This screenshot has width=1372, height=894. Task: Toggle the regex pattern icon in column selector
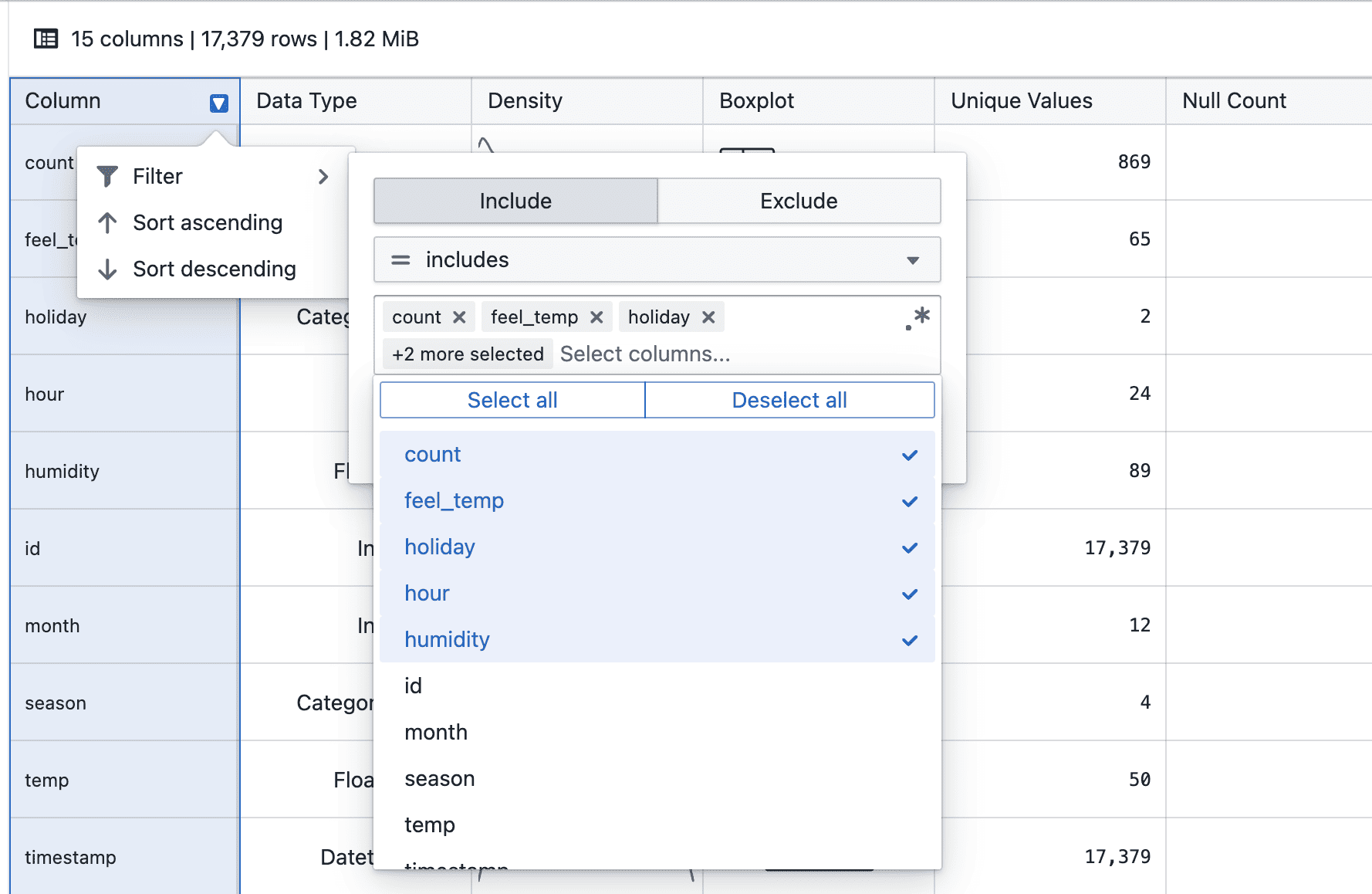(917, 318)
